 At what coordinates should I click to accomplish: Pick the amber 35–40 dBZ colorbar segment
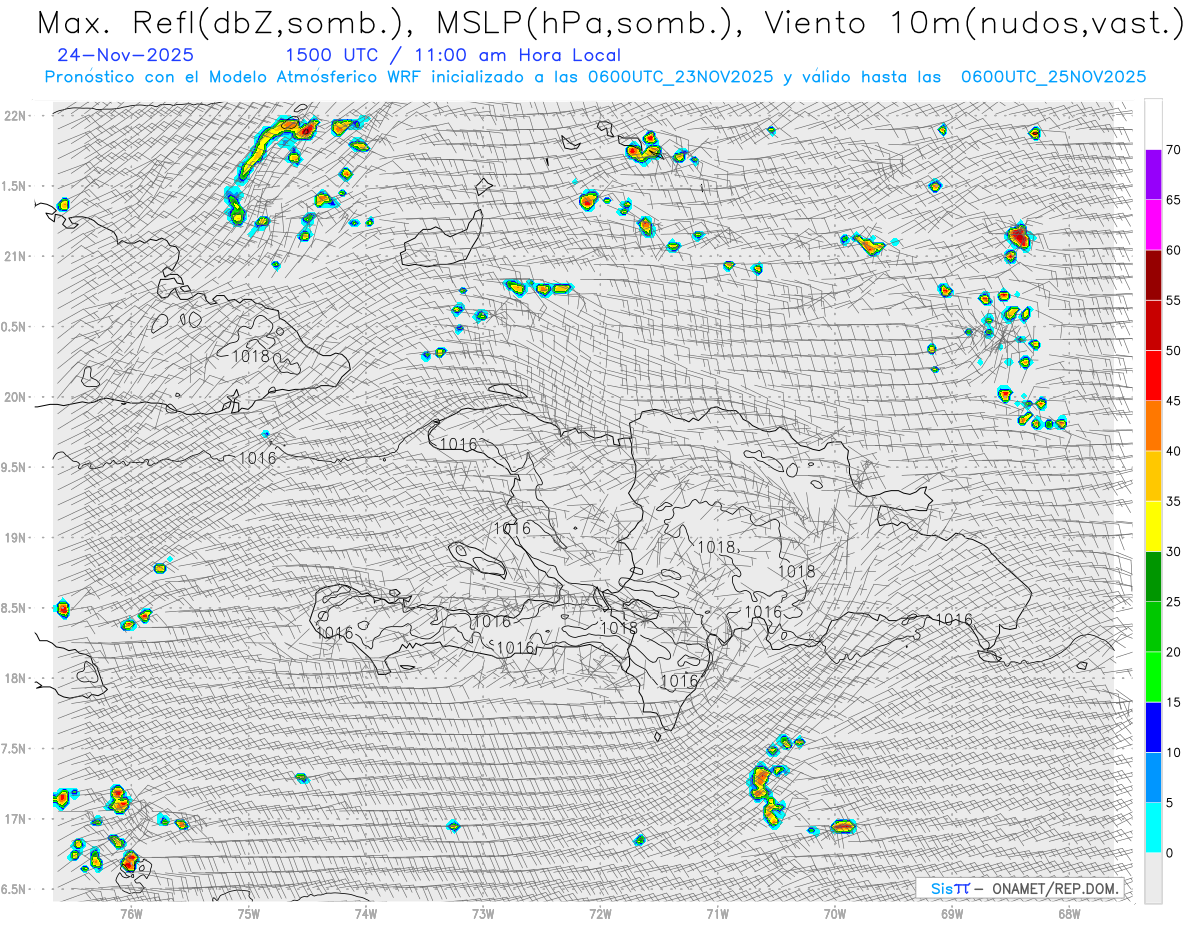[1153, 476]
